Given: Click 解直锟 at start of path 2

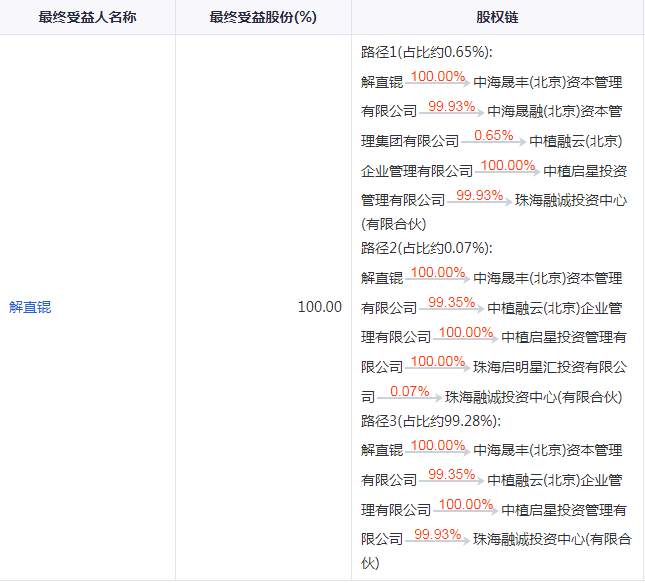Looking at the screenshot, I should point(381,278).
